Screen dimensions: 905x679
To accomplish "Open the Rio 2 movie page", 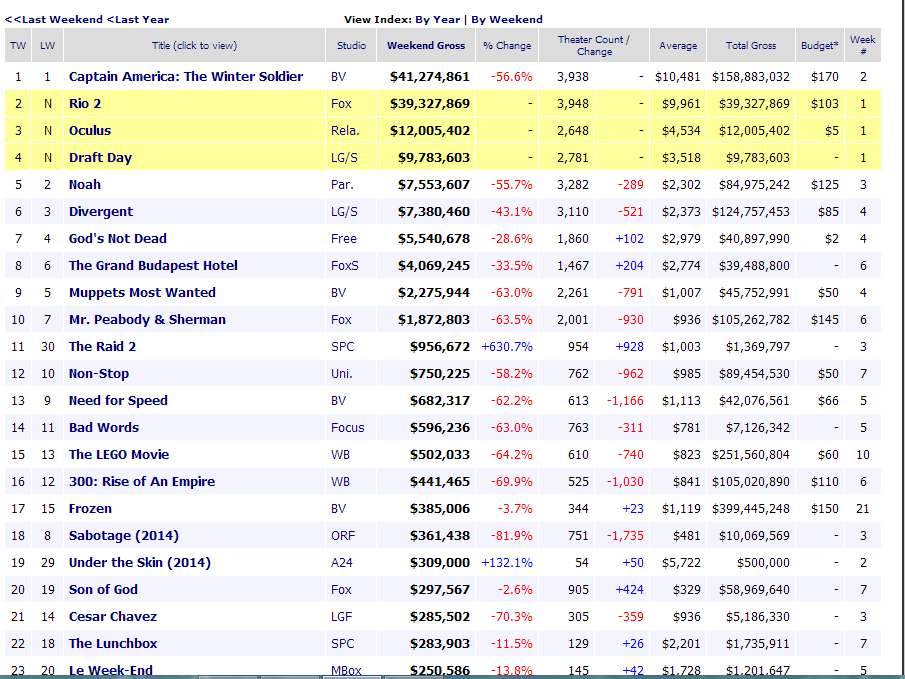I will click(x=85, y=104).
